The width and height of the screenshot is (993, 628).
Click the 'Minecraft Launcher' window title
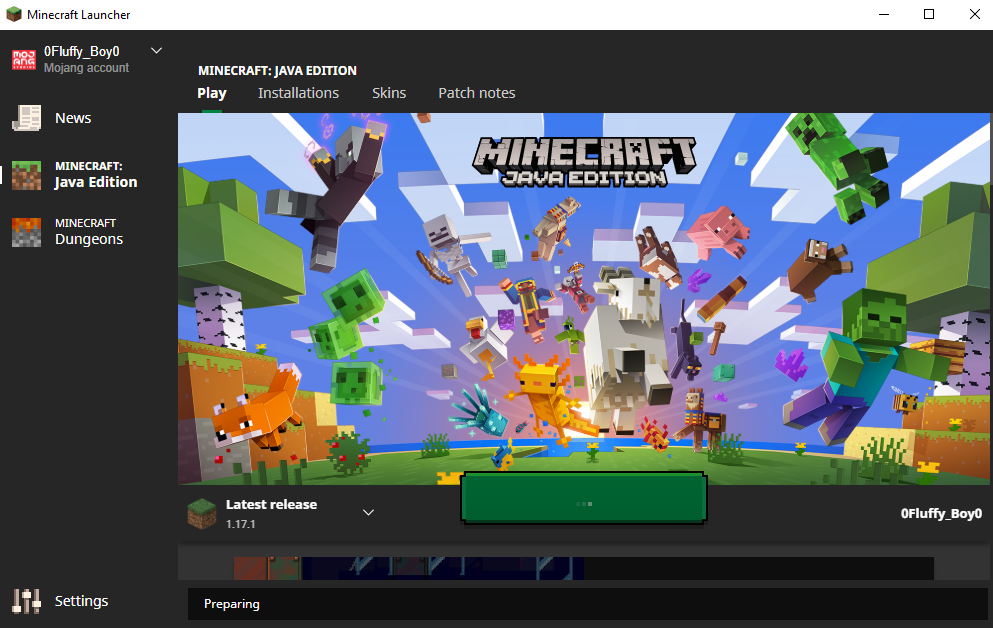[79, 15]
